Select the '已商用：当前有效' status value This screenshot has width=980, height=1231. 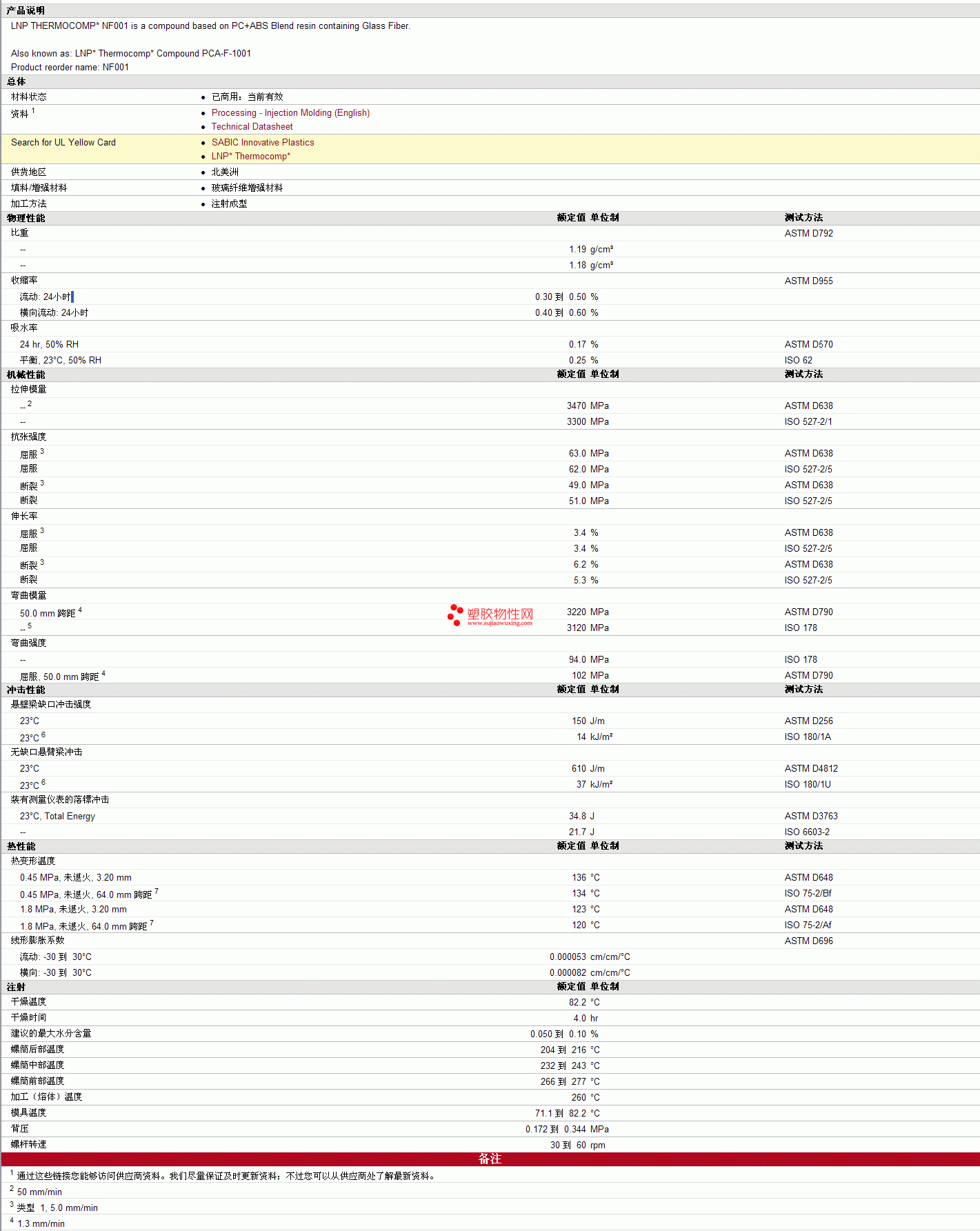(247, 97)
